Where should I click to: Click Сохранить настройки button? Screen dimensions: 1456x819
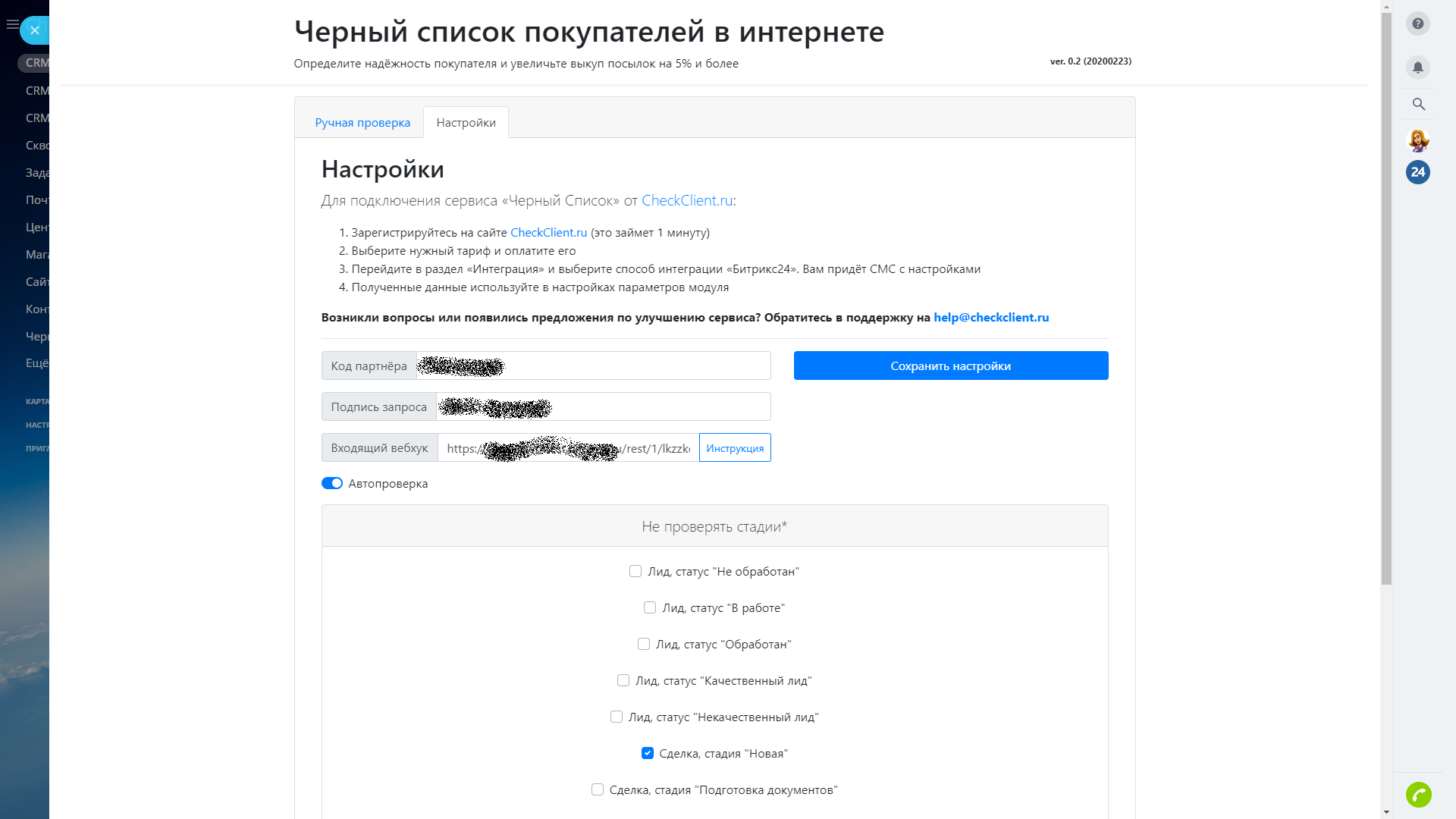950,366
